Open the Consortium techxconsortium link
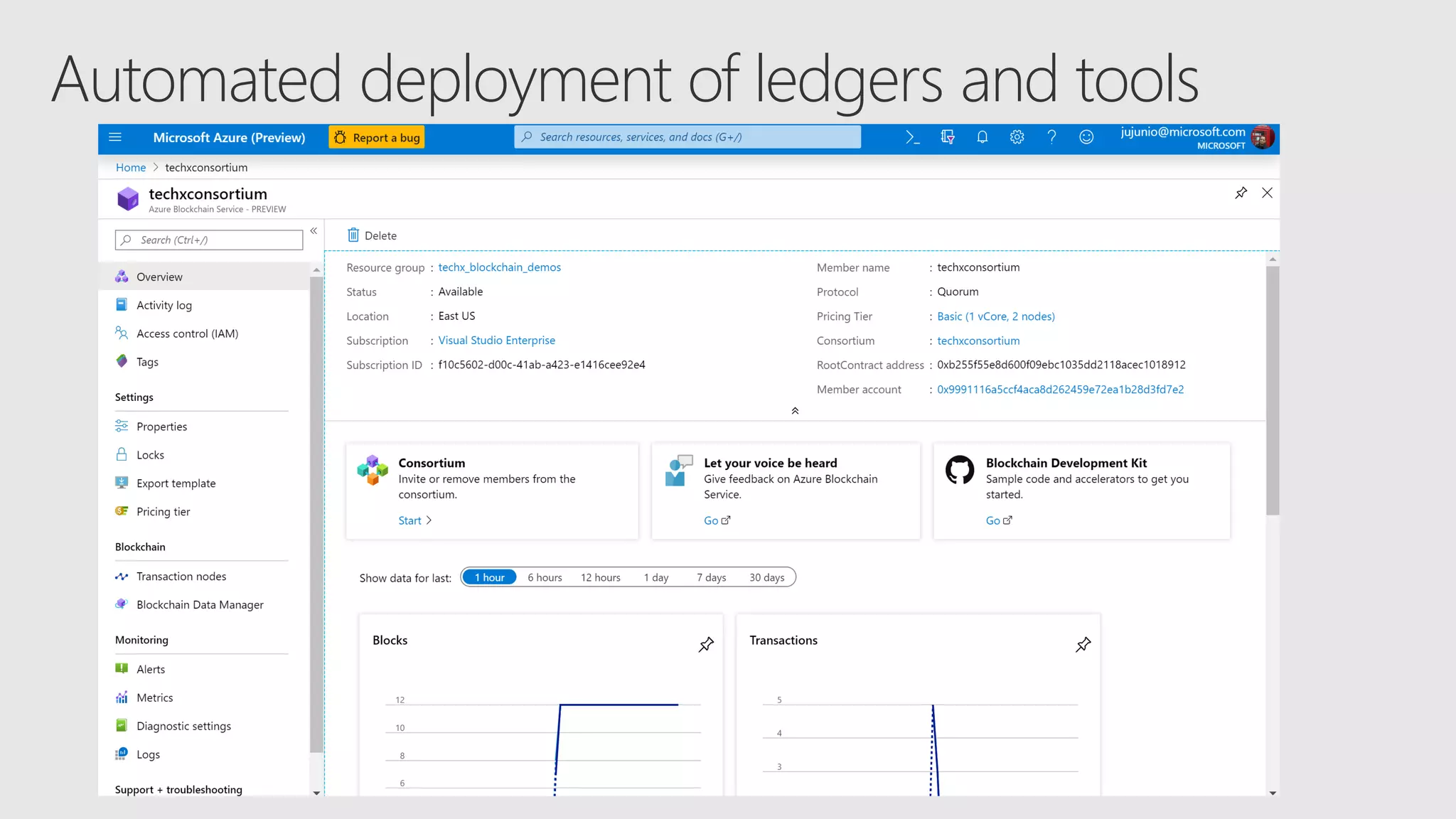Image resolution: width=1456 pixels, height=819 pixels. (978, 341)
